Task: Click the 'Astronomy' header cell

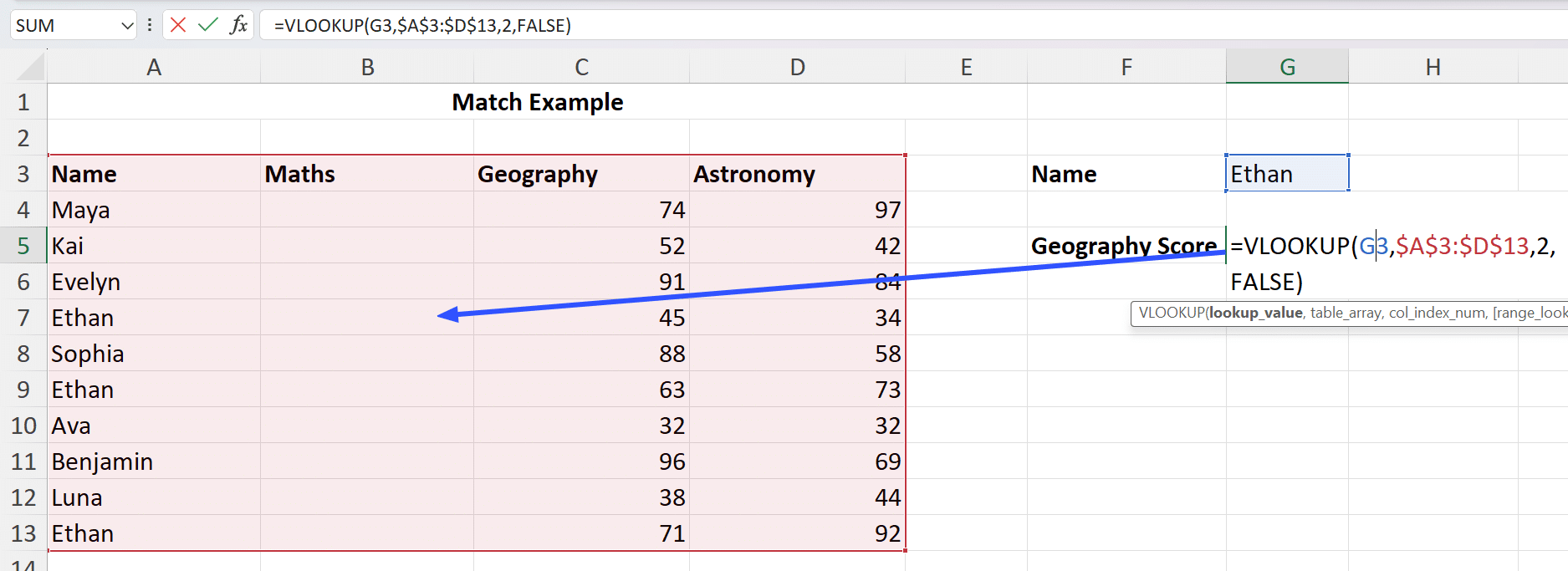Action: pos(797,174)
